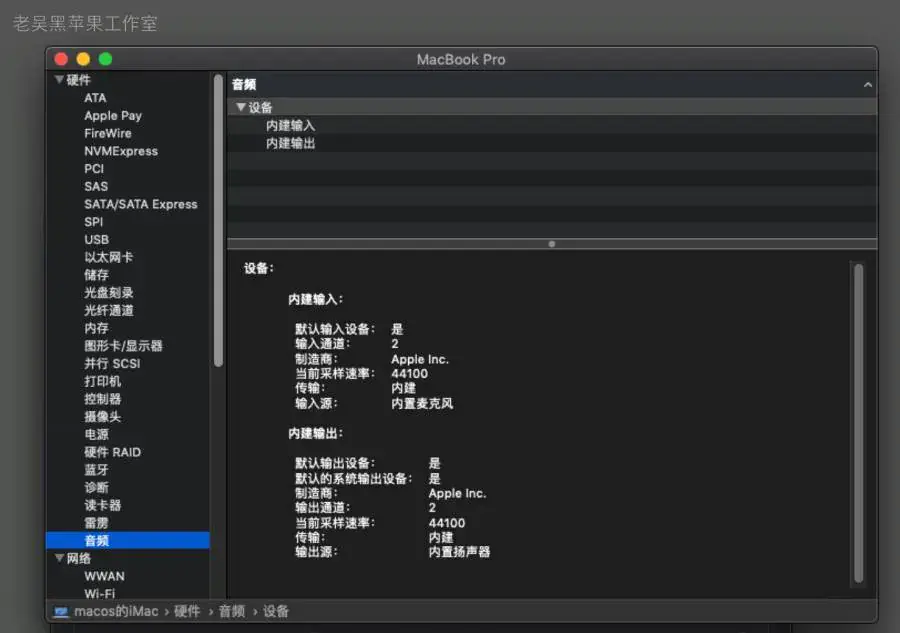900x633 pixels.
Task: Click 音频 in the path bar
Action: (x=232, y=612)
